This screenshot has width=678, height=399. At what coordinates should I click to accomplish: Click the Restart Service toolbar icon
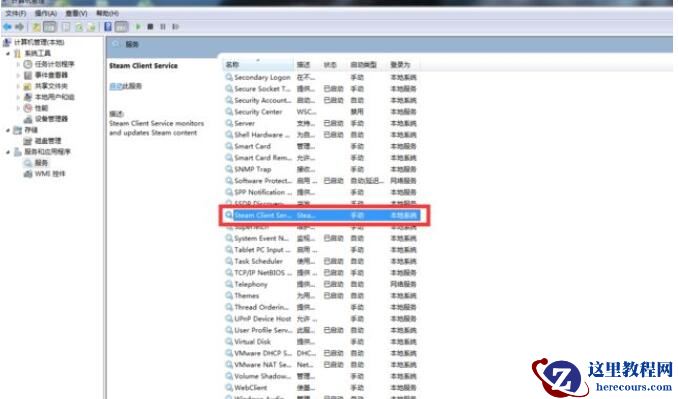click(x=175, y=27)
